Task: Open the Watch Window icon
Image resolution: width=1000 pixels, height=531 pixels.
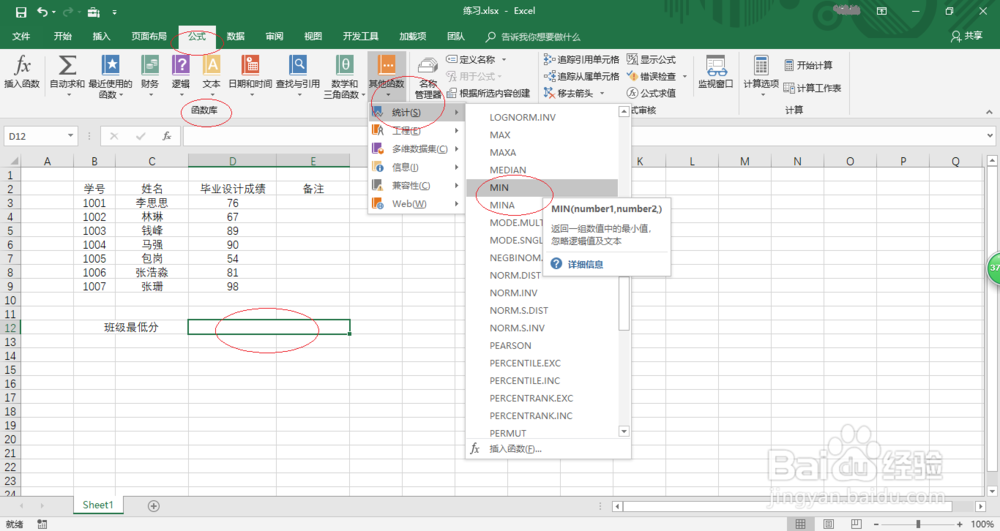Action: 716,66
